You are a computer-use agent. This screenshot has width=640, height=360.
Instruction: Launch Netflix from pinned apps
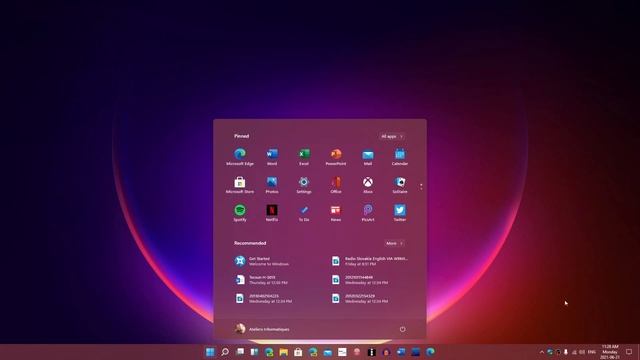point(272,213)
